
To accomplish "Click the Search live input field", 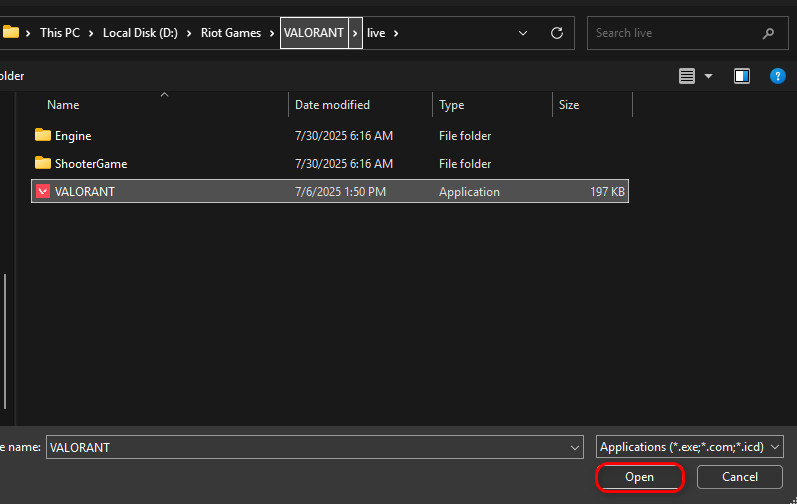I will tap(687, 33).
